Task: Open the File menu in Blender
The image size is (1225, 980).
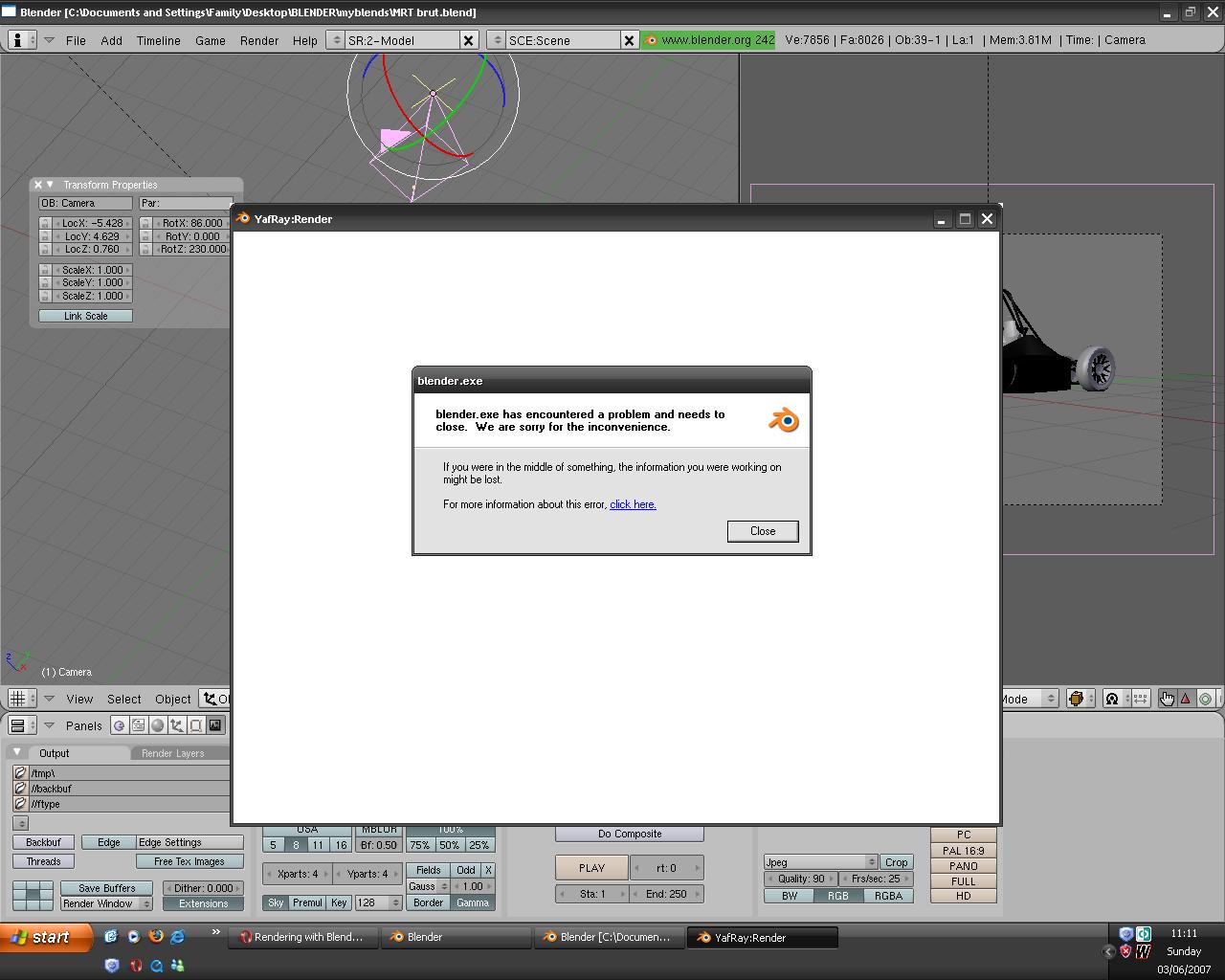Action: (x=76, y=40)
